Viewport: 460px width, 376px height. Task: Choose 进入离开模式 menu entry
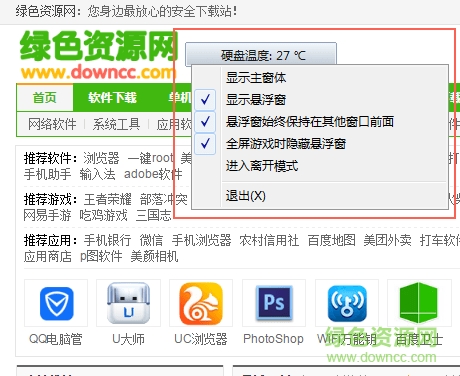262,166
